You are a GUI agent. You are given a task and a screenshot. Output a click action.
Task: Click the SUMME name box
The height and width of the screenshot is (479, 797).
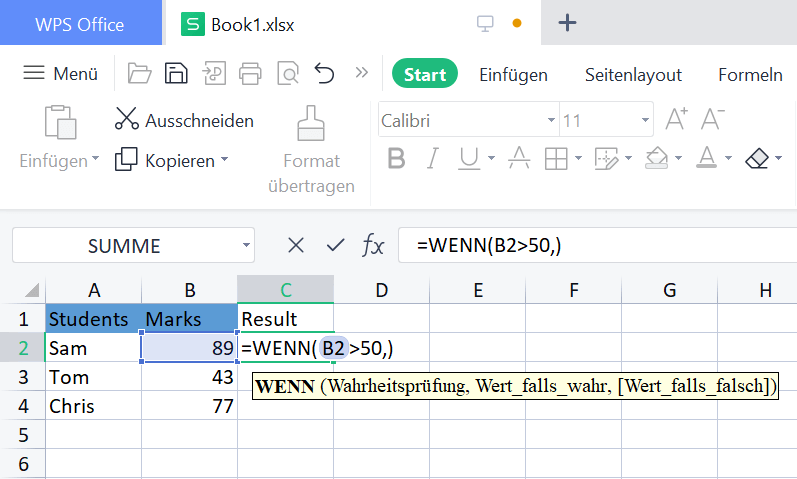tap(125, 246)
